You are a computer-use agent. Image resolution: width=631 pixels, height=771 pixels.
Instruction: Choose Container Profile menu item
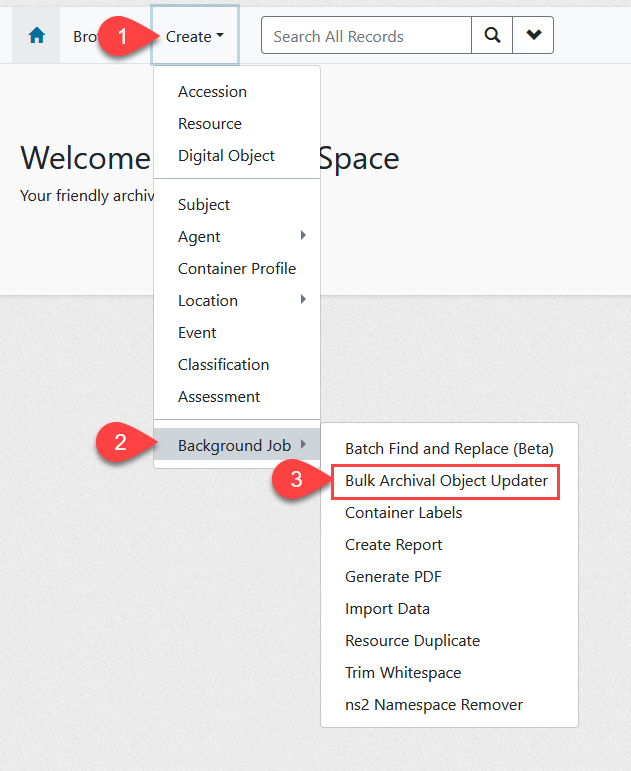237,269
